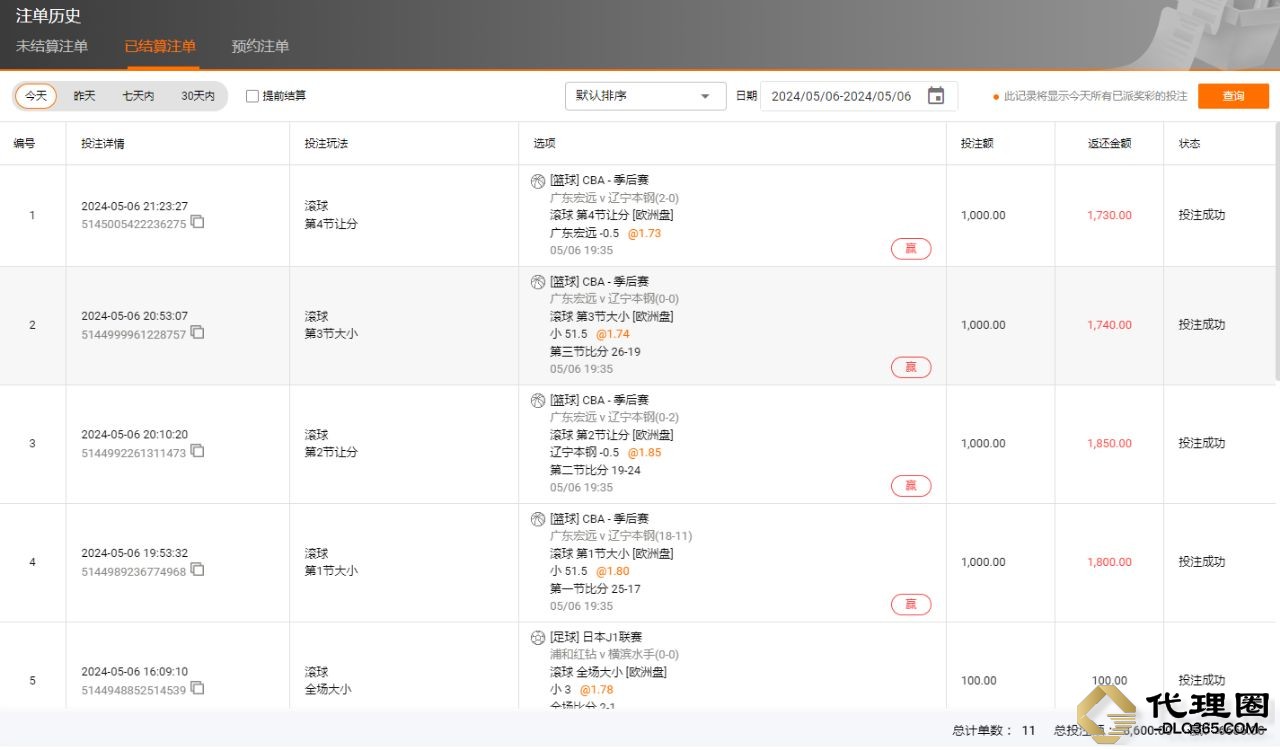Select the 今天 date filter
1280x750 pixels.
click(36, 96)
